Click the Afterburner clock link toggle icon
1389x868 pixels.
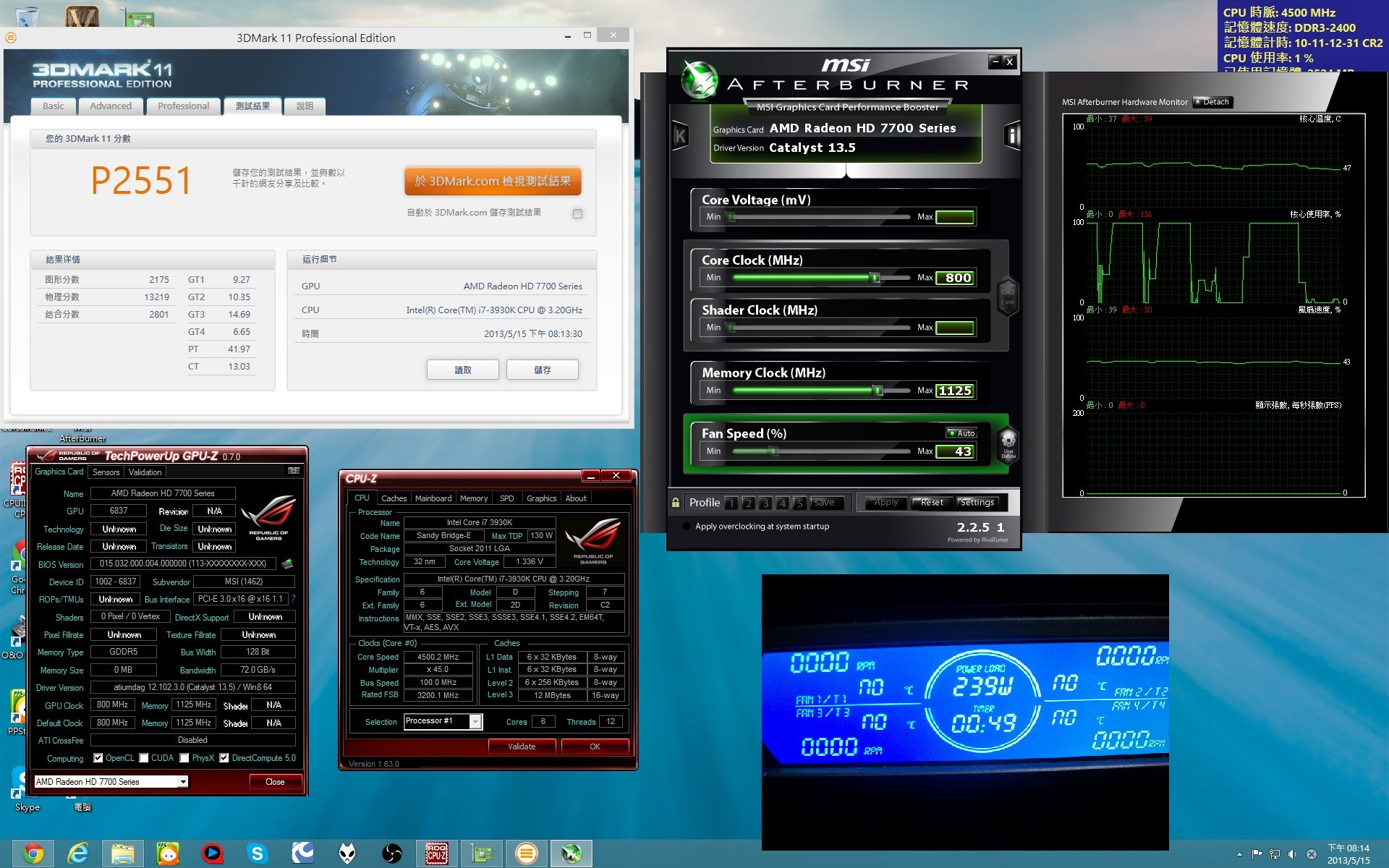(1008, 297)
